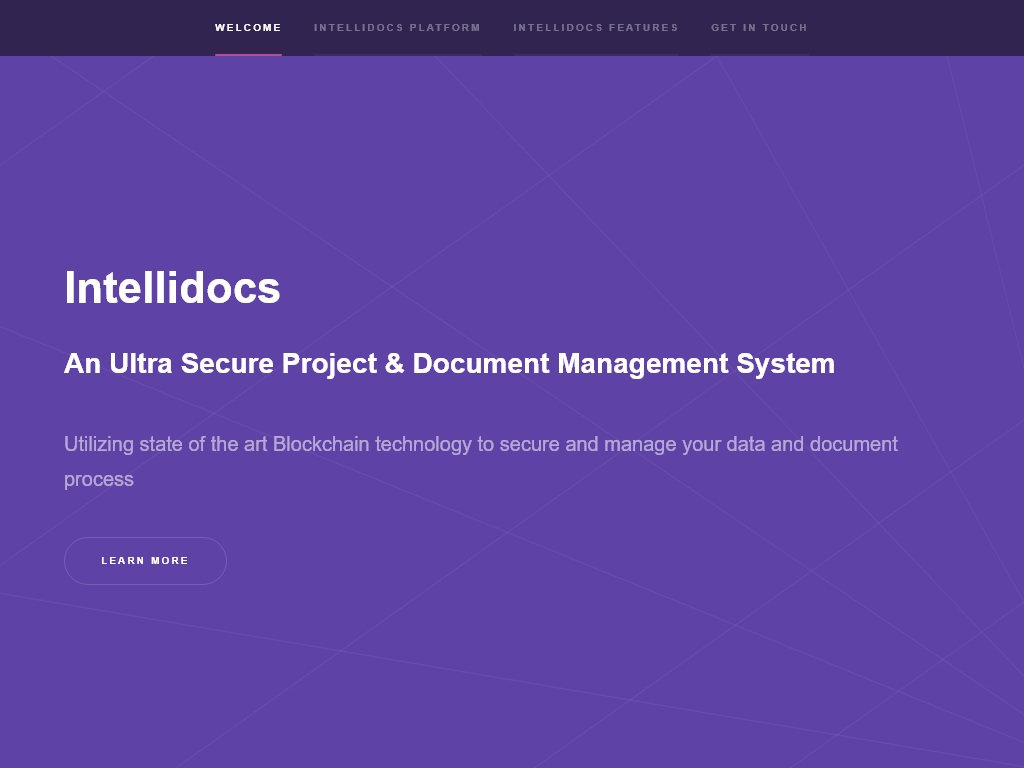Image resolution: width=1024 pixels, height=768 pixels.
Task: Click the Ultra Secure subtitle heading
Action: click(450, 364)
